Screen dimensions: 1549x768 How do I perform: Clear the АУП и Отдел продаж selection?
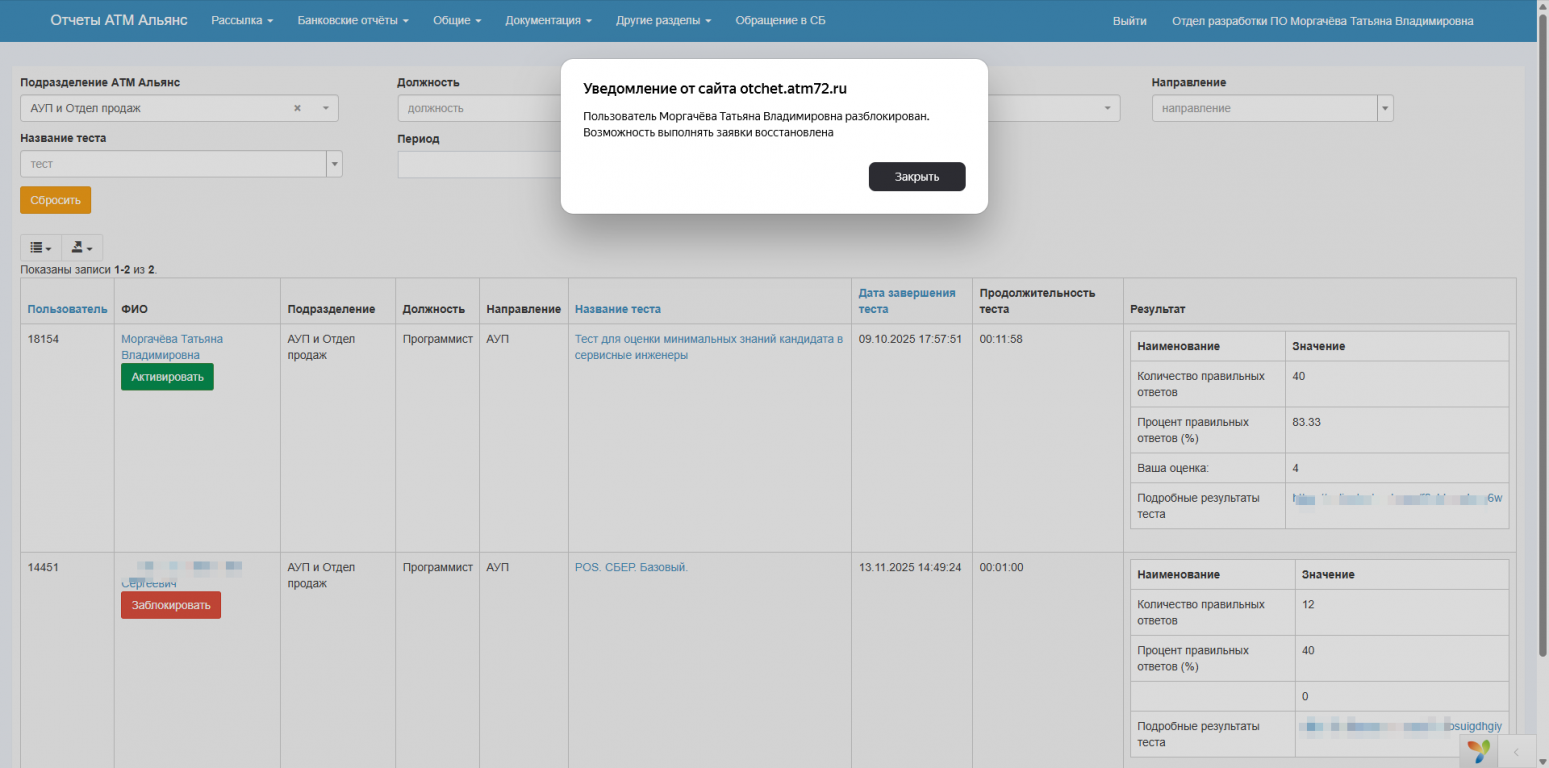[x=297, y=108]
